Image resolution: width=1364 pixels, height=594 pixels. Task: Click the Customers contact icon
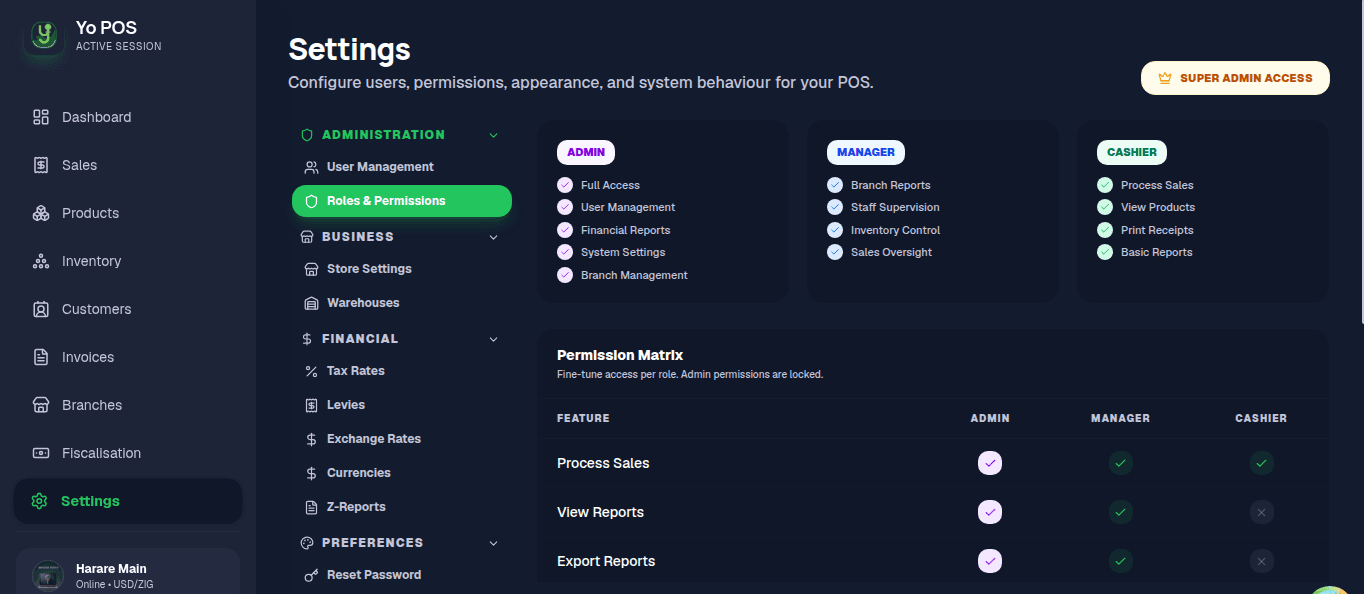(41, 309)
